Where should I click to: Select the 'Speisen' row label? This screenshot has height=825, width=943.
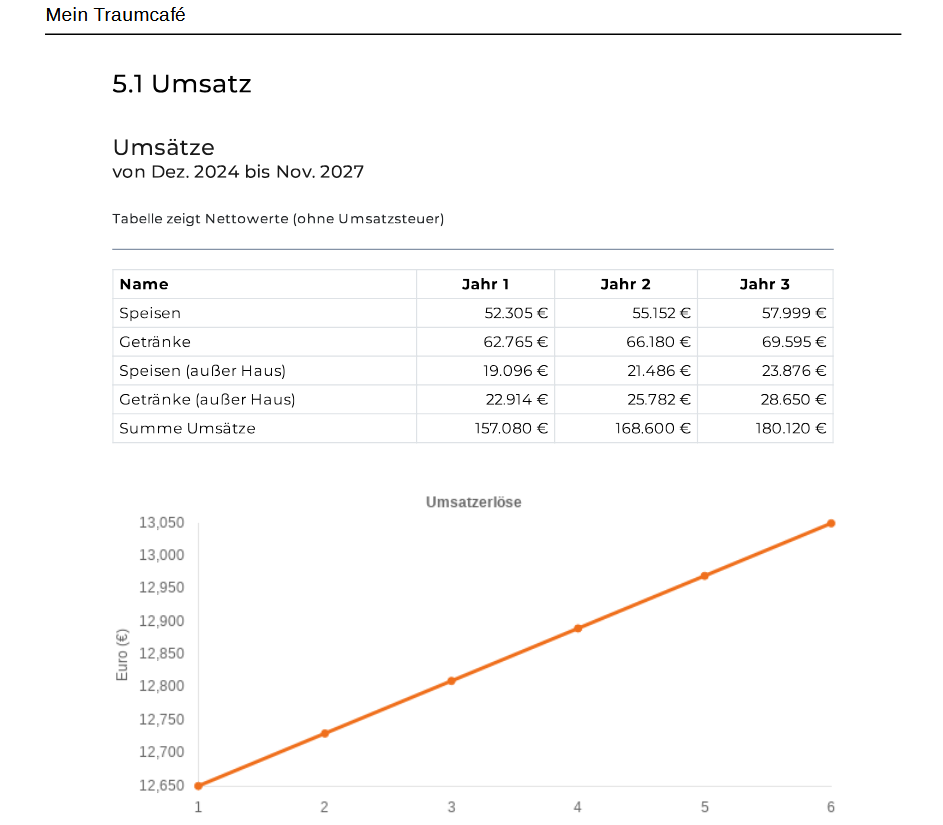coord(150,313)
